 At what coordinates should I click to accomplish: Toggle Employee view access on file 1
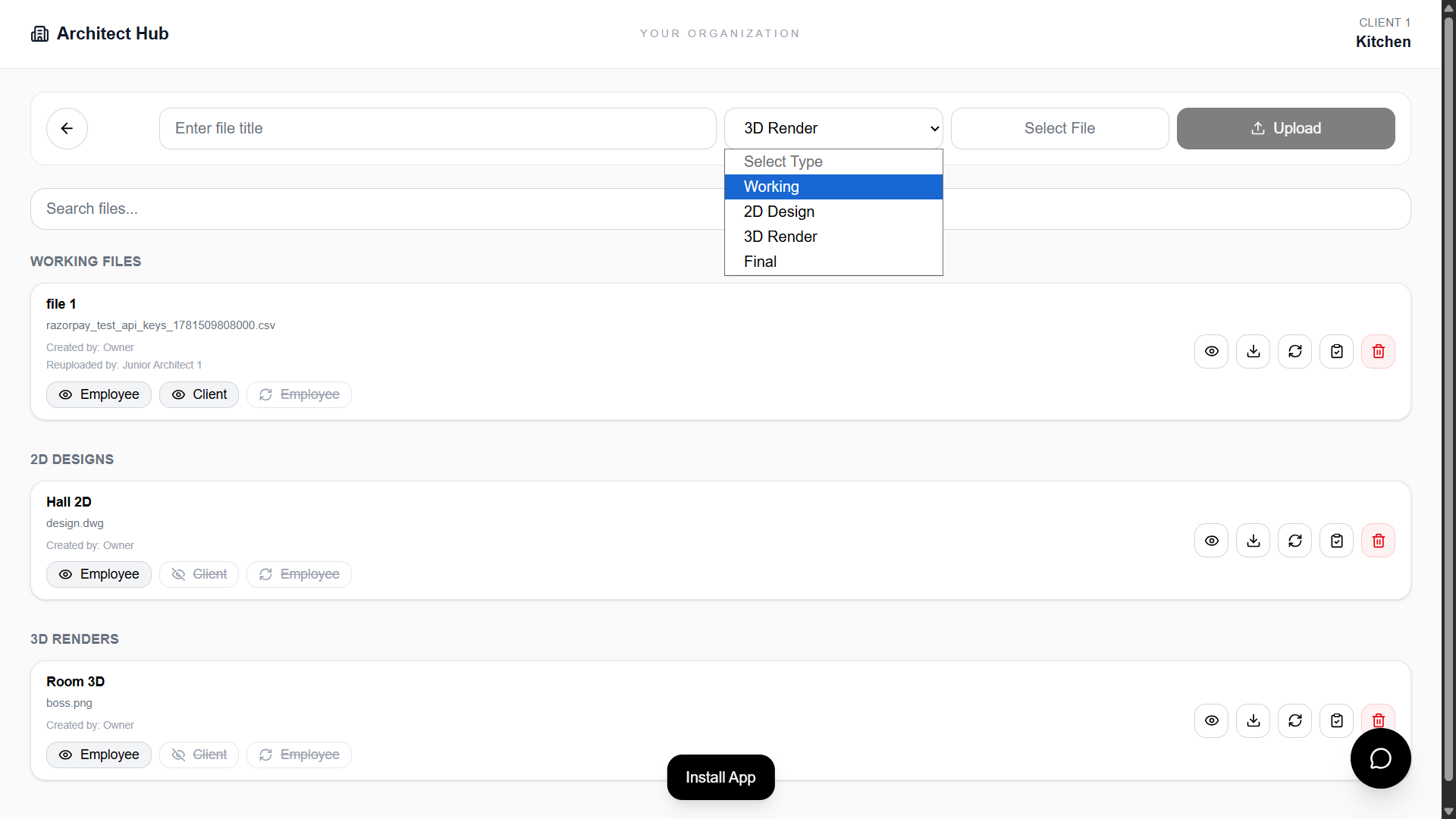click(x=99, y=394)
